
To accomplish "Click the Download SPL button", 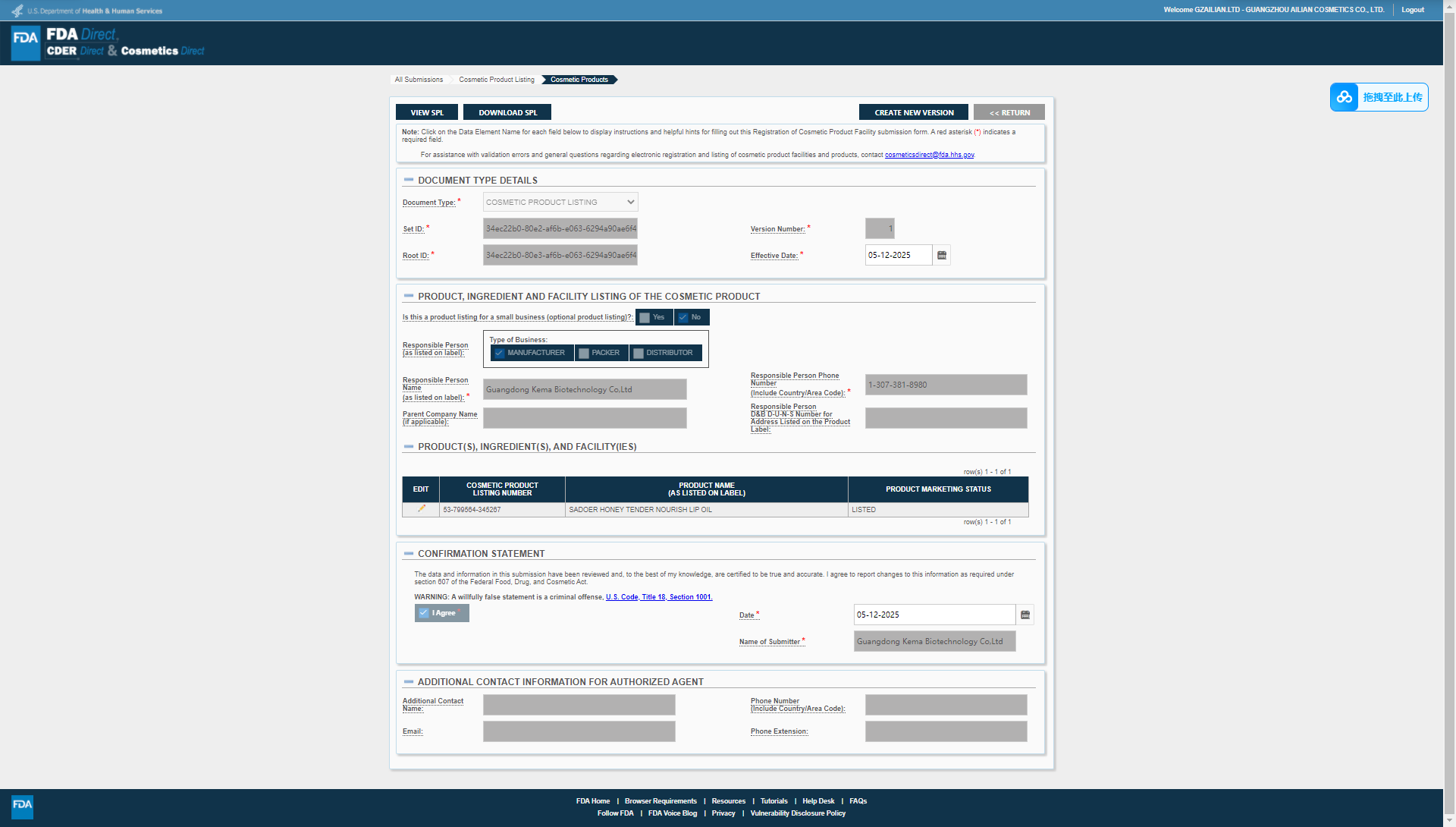I will (x=507, y=112).
